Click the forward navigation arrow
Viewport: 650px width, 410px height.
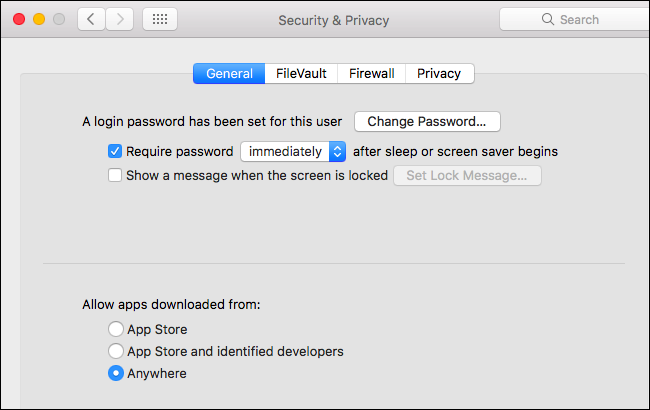[x=120, y=20]
